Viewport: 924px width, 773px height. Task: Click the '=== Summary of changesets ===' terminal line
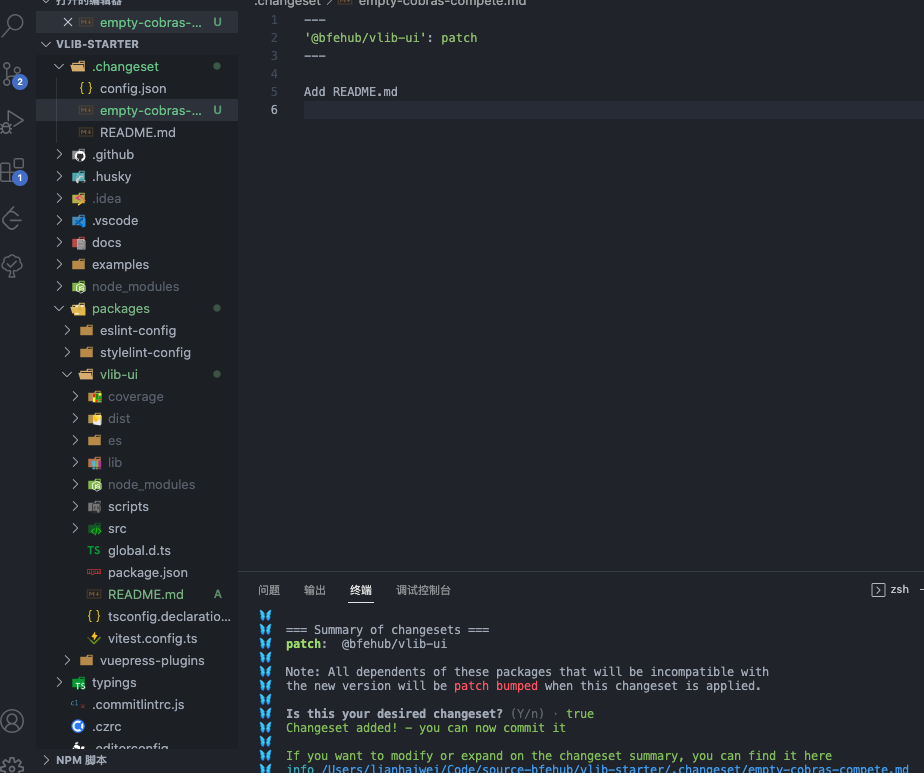pyautogui.click(x=387, y=630)
